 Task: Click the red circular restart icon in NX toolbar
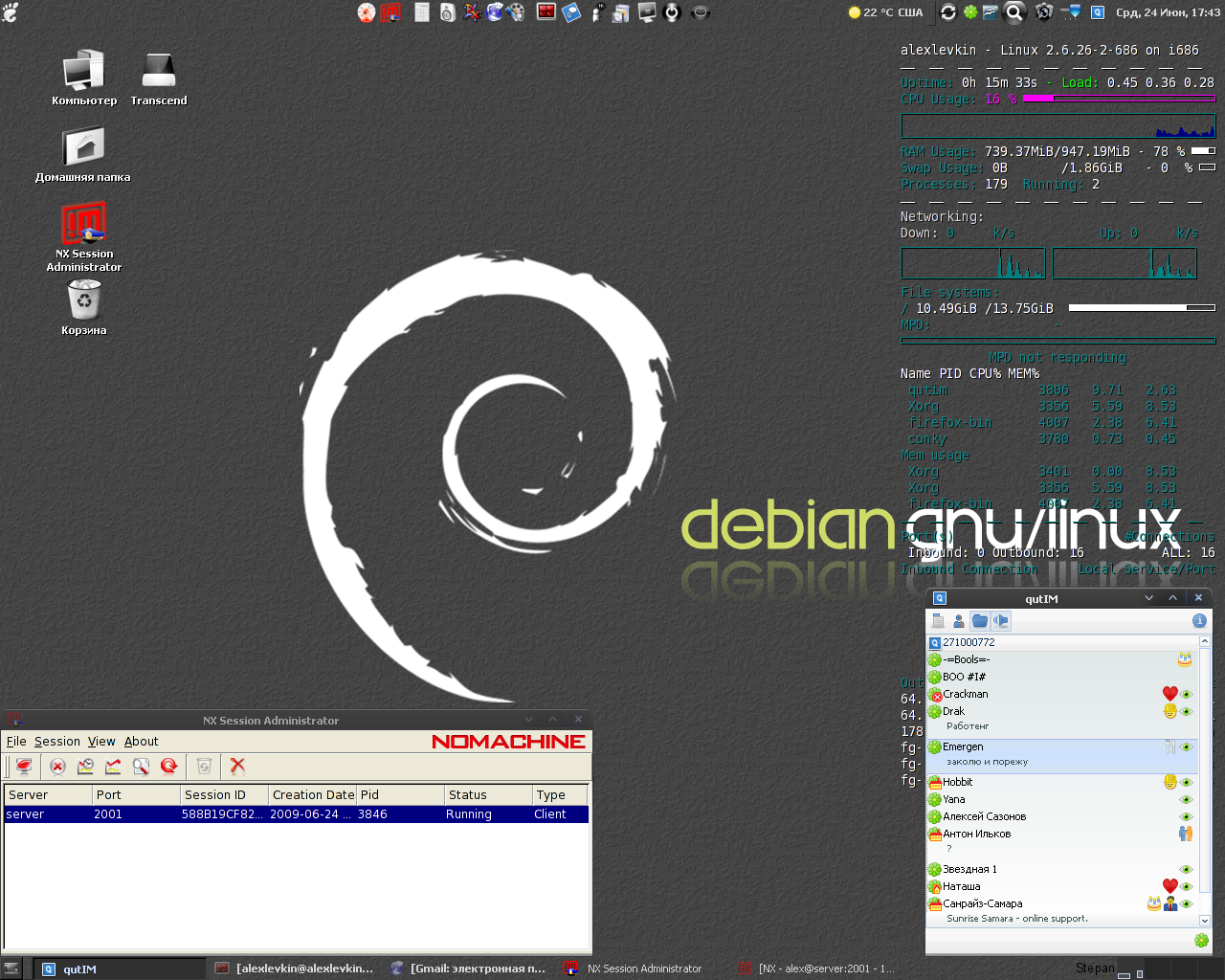[169, 766]
